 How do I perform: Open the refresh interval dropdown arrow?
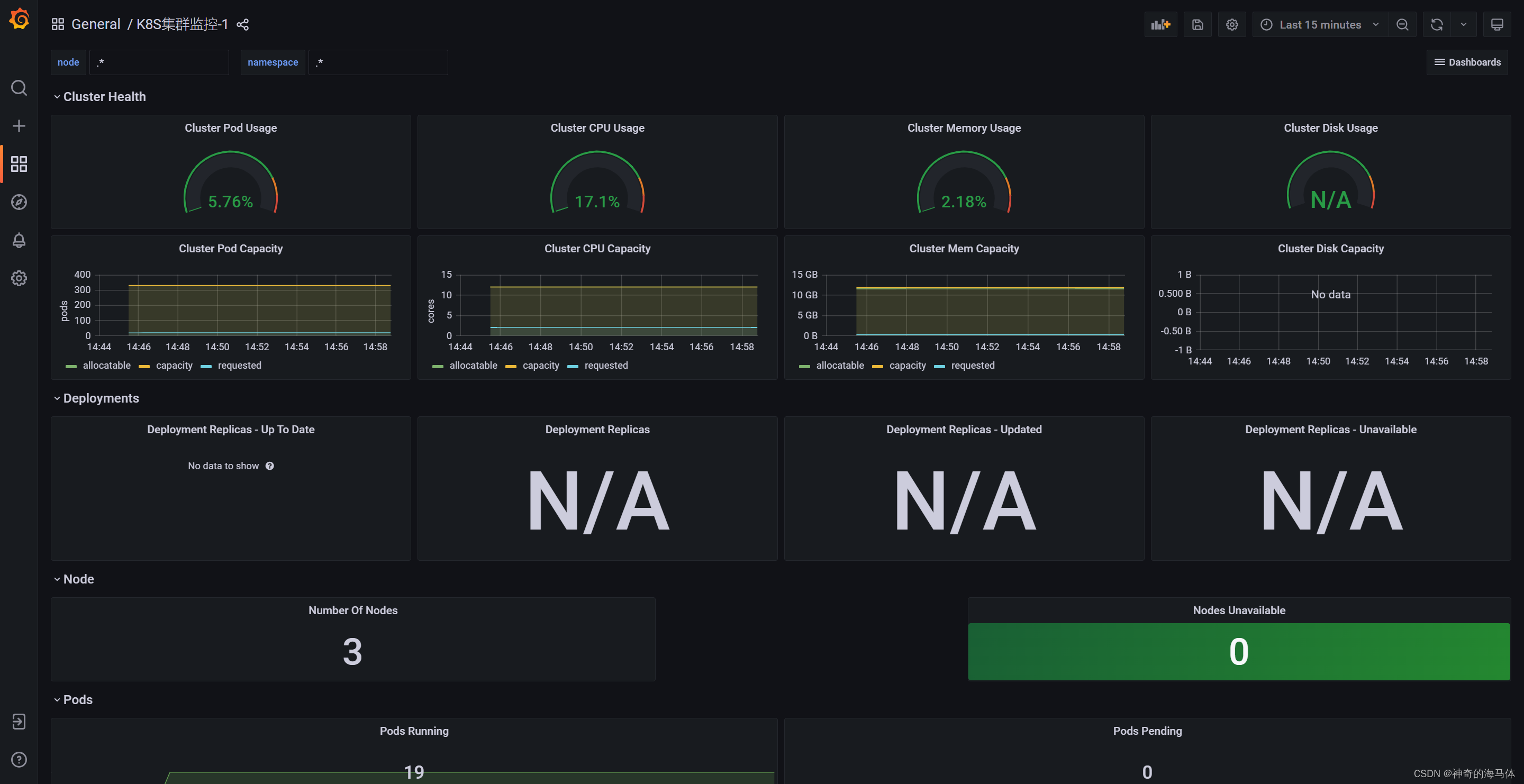click(x=1464, y=24)
